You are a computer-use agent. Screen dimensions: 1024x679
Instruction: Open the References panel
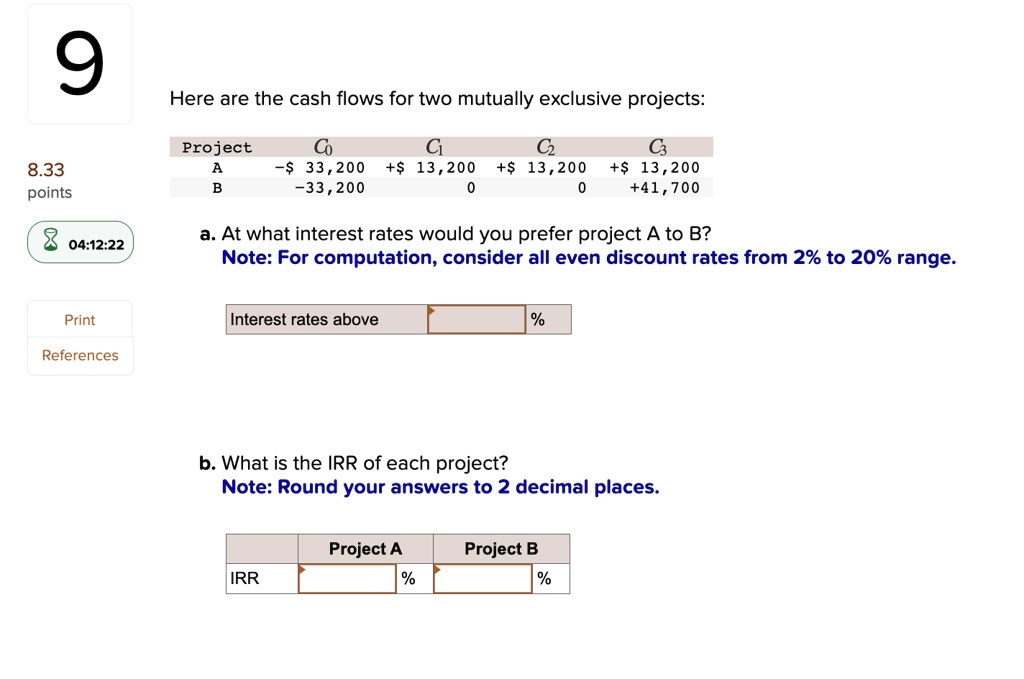point(80,355)
